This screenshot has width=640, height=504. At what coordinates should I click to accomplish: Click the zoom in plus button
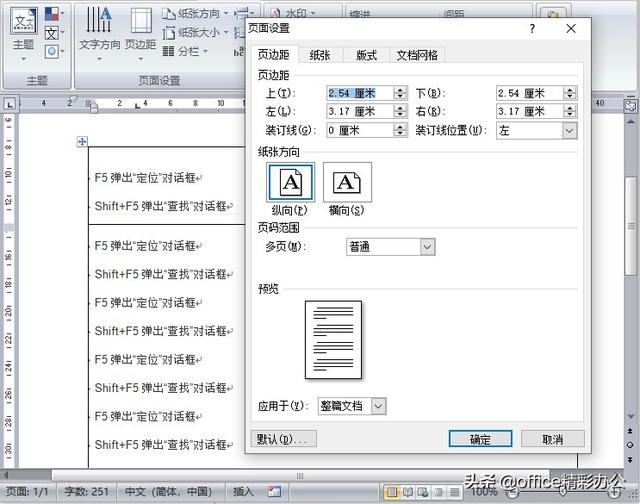pos(614,493)
